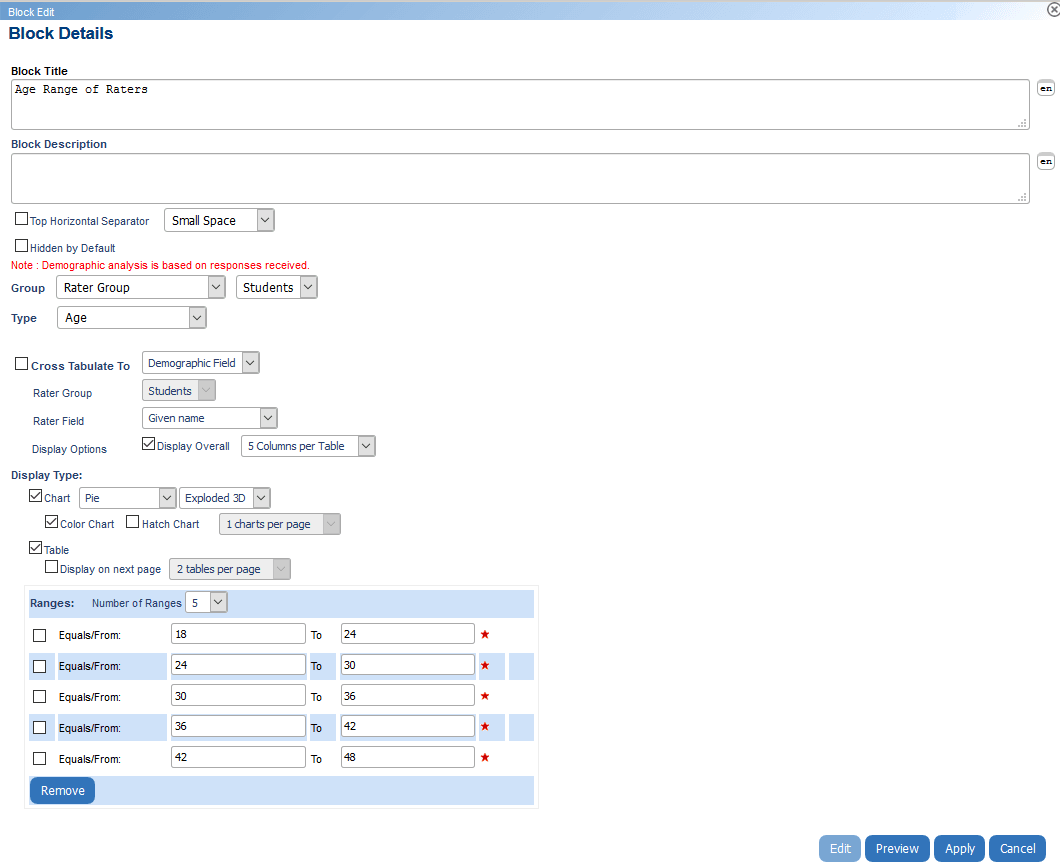Open the 2 tables per page dropdown
Screen dimensions: 1060x866
point(230,569)
